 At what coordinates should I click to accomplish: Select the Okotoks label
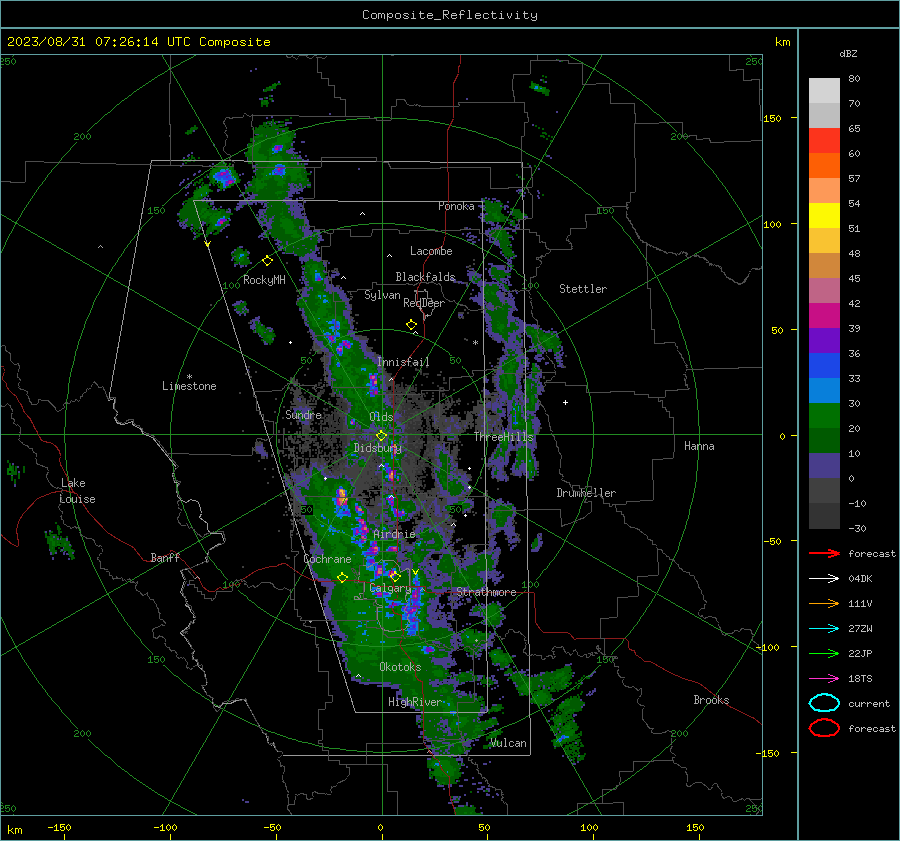(x=400, y=667)
